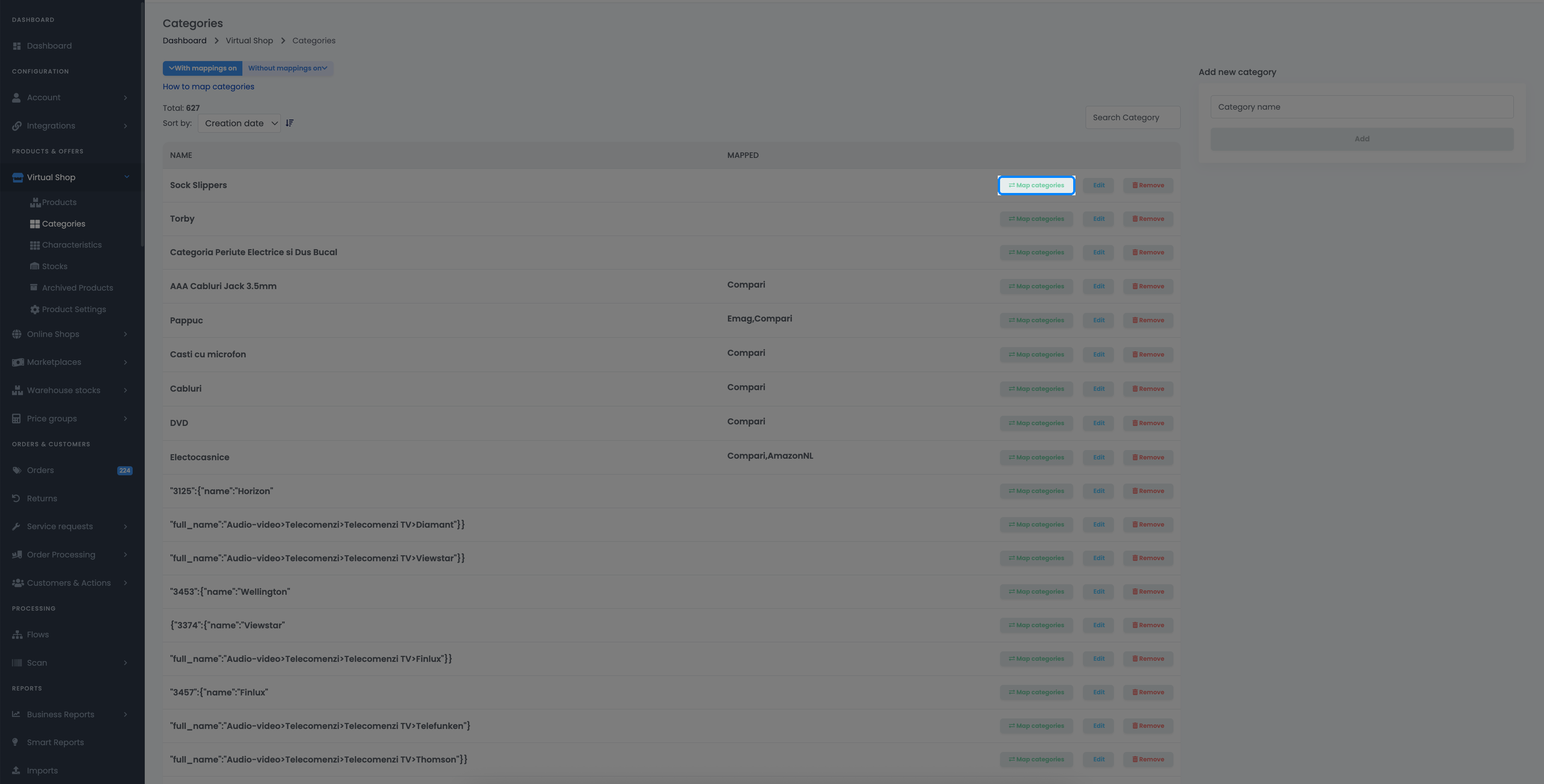The image size is (1544, 784).
Task: Collapse the Virtual Shop menu chevron
Action: pos(127,177)
